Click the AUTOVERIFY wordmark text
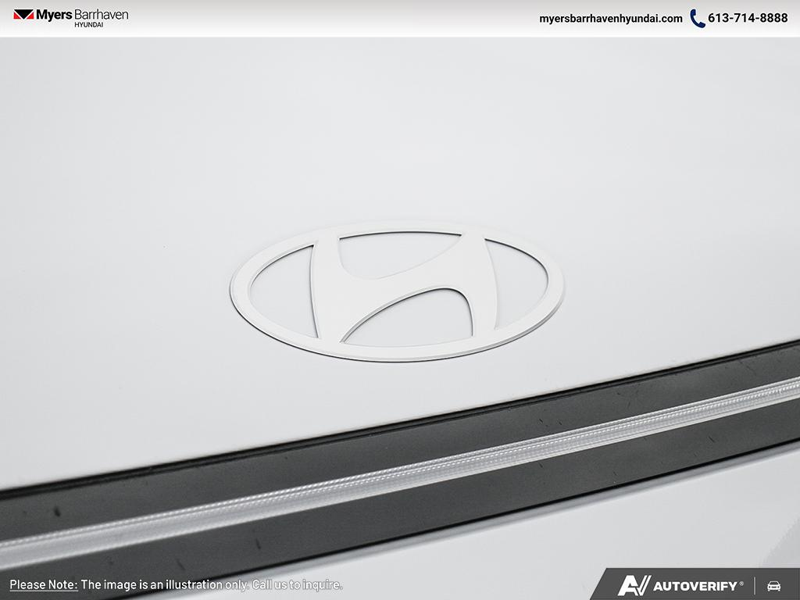The image size is (800, 600). (x=692, y=585)
